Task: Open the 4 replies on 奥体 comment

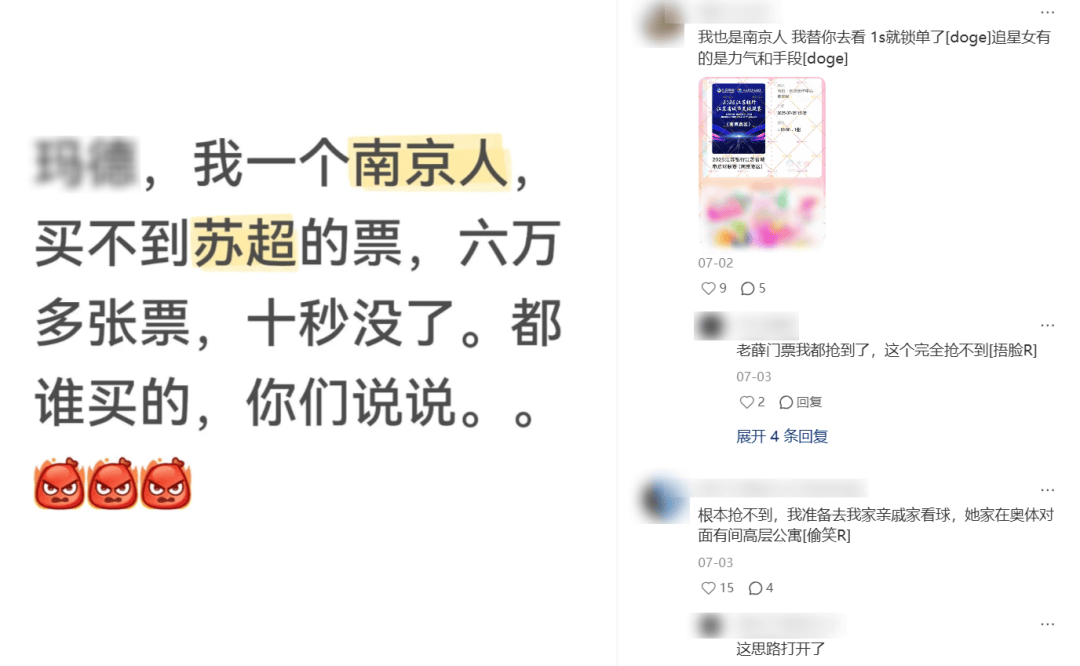Action: coord(761,587)
